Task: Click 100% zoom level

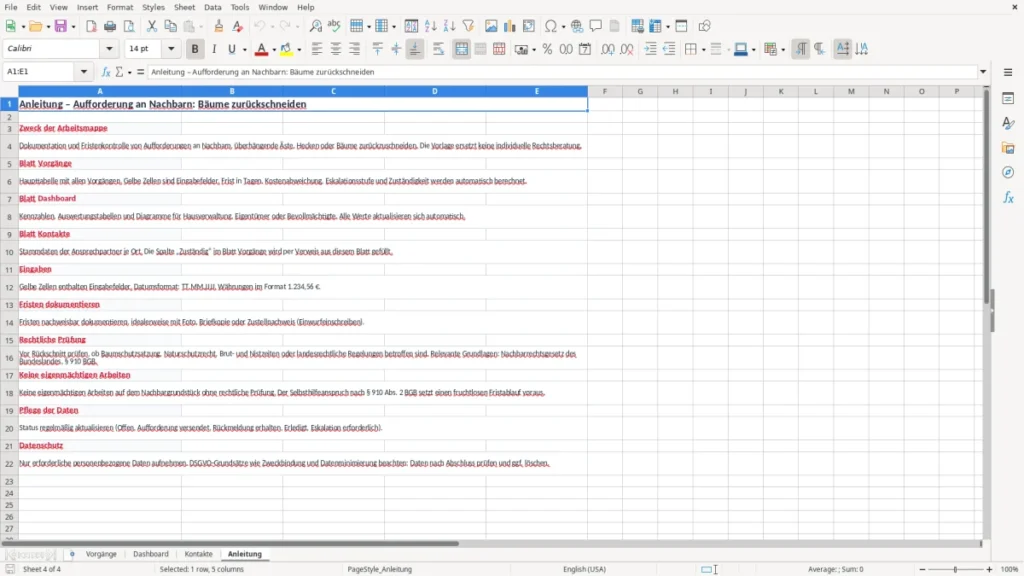Action: pyautogui.click(x=1010, y=569)
